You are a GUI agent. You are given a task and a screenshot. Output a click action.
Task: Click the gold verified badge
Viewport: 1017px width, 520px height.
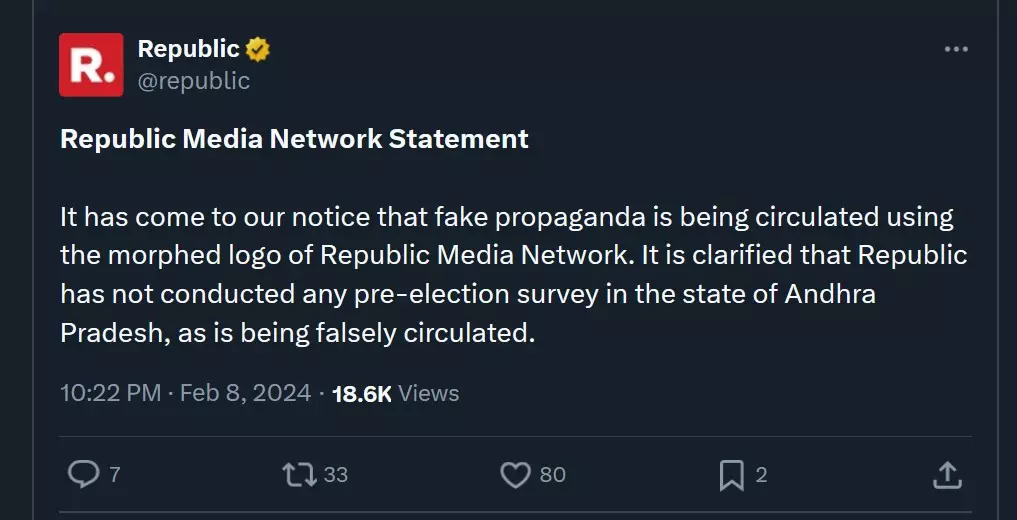coord(258,49)
